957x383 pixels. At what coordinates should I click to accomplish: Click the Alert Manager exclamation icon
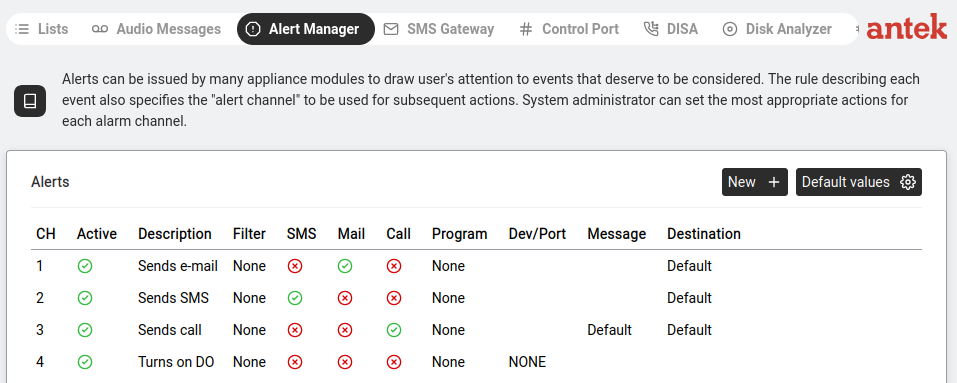253,29
